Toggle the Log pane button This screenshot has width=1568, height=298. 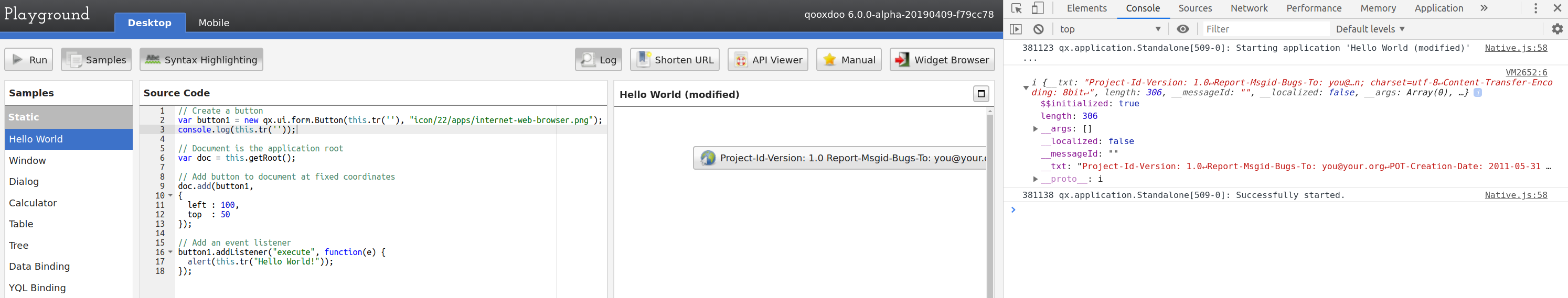click(x=599, y=60)
